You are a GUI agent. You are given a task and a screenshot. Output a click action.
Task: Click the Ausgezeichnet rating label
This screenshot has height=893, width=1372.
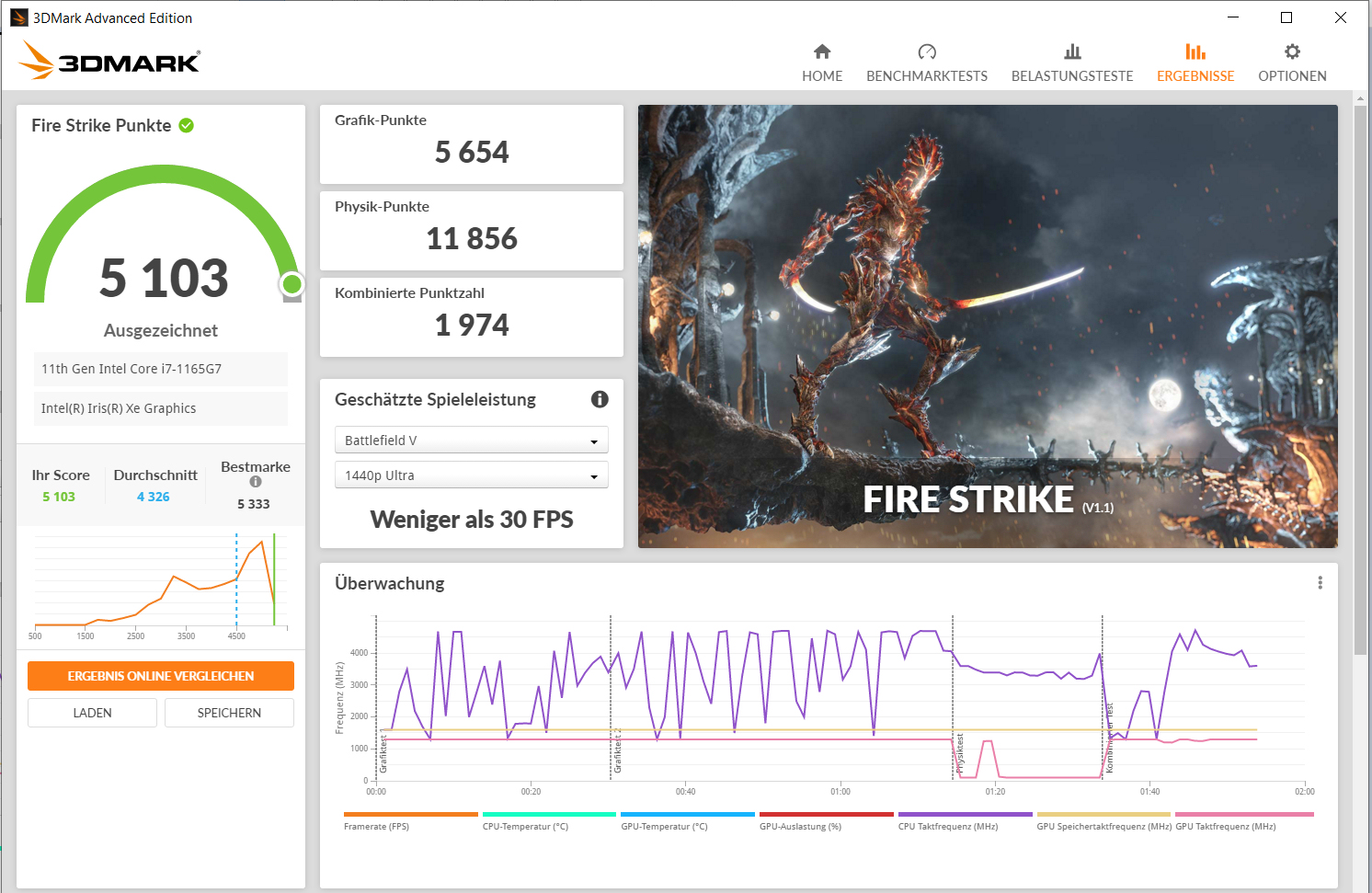click(x=161, y=330)
